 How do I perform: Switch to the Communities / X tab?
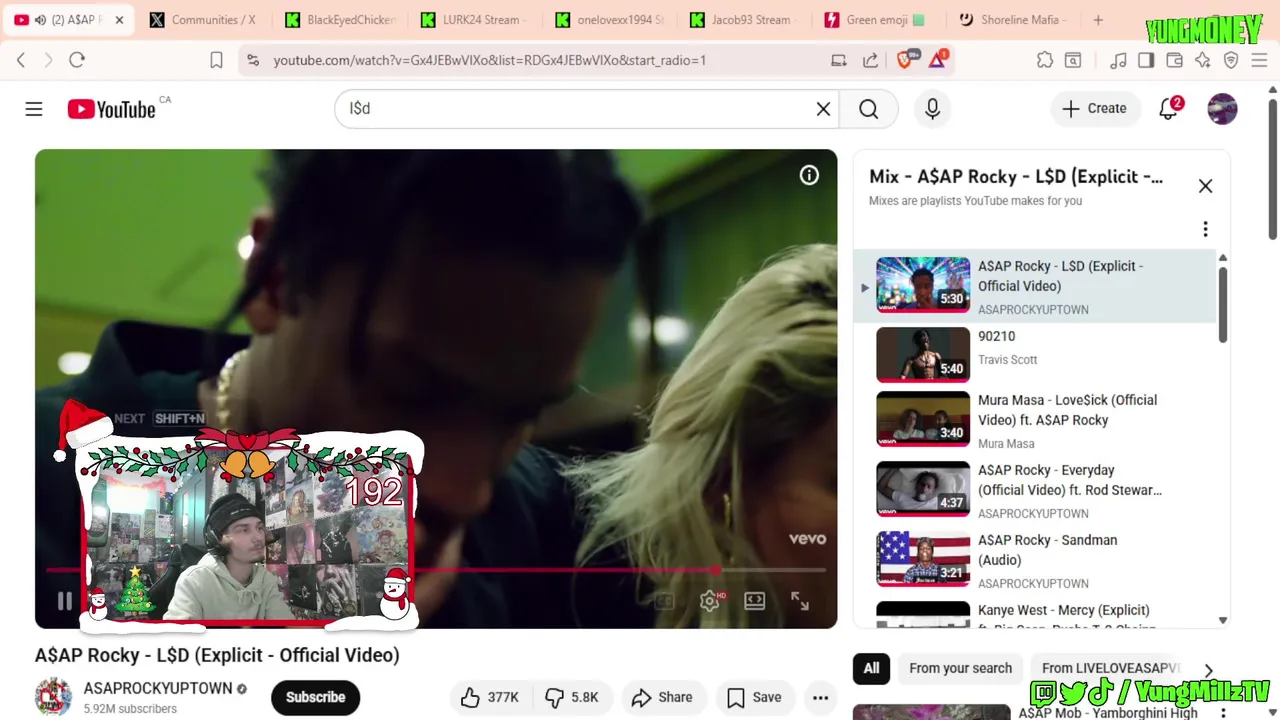pyautogui.click(x=203, y=20)
